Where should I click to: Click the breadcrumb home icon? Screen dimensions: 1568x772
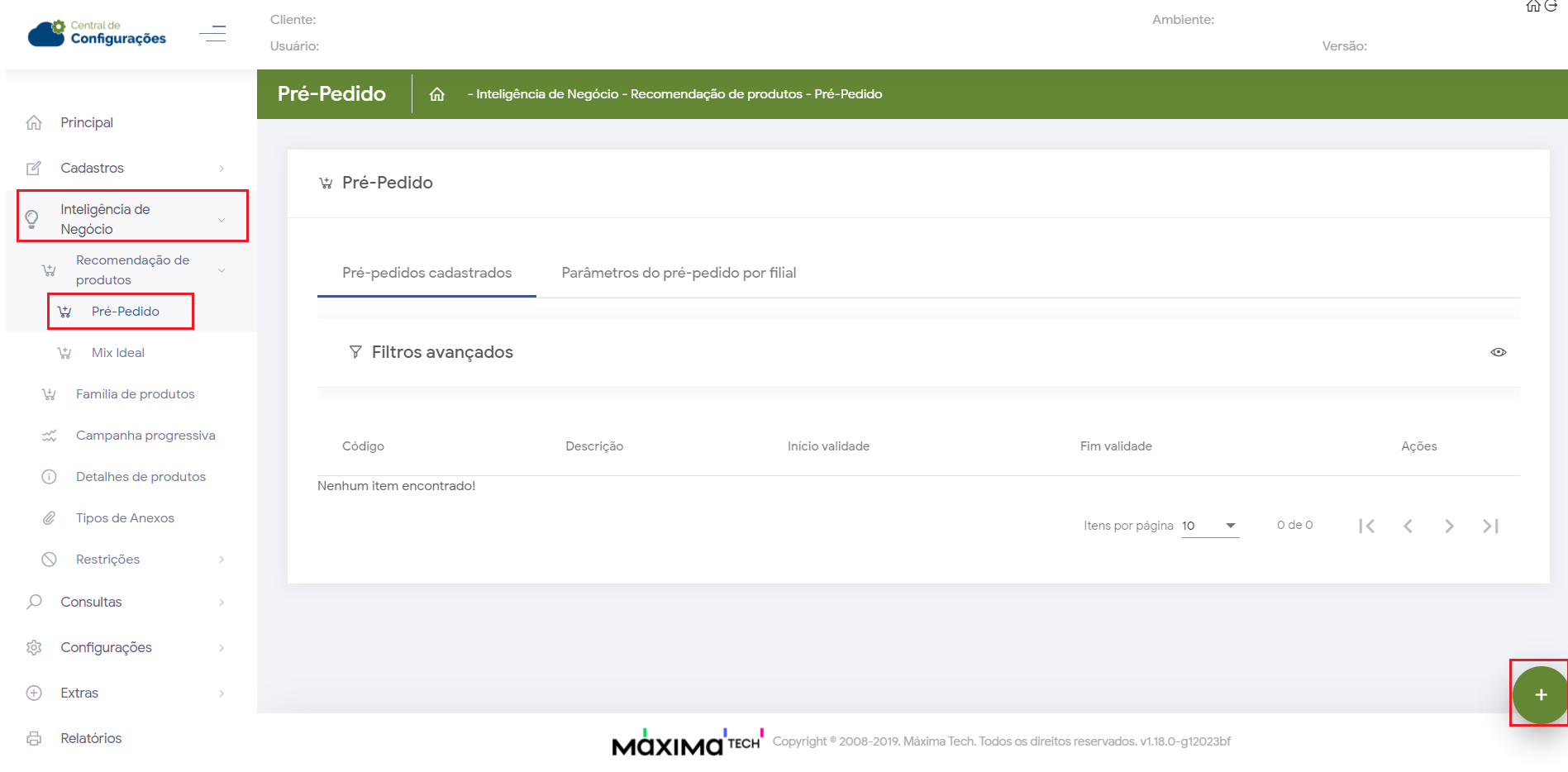click(x=437, y=94)
